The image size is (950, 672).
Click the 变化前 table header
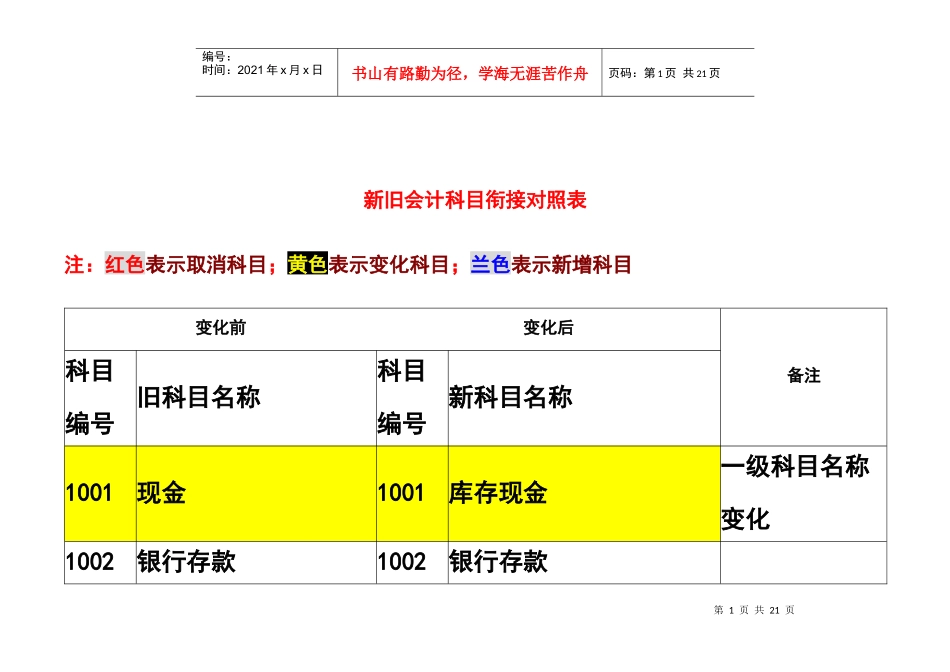click(x=221, y=328)
